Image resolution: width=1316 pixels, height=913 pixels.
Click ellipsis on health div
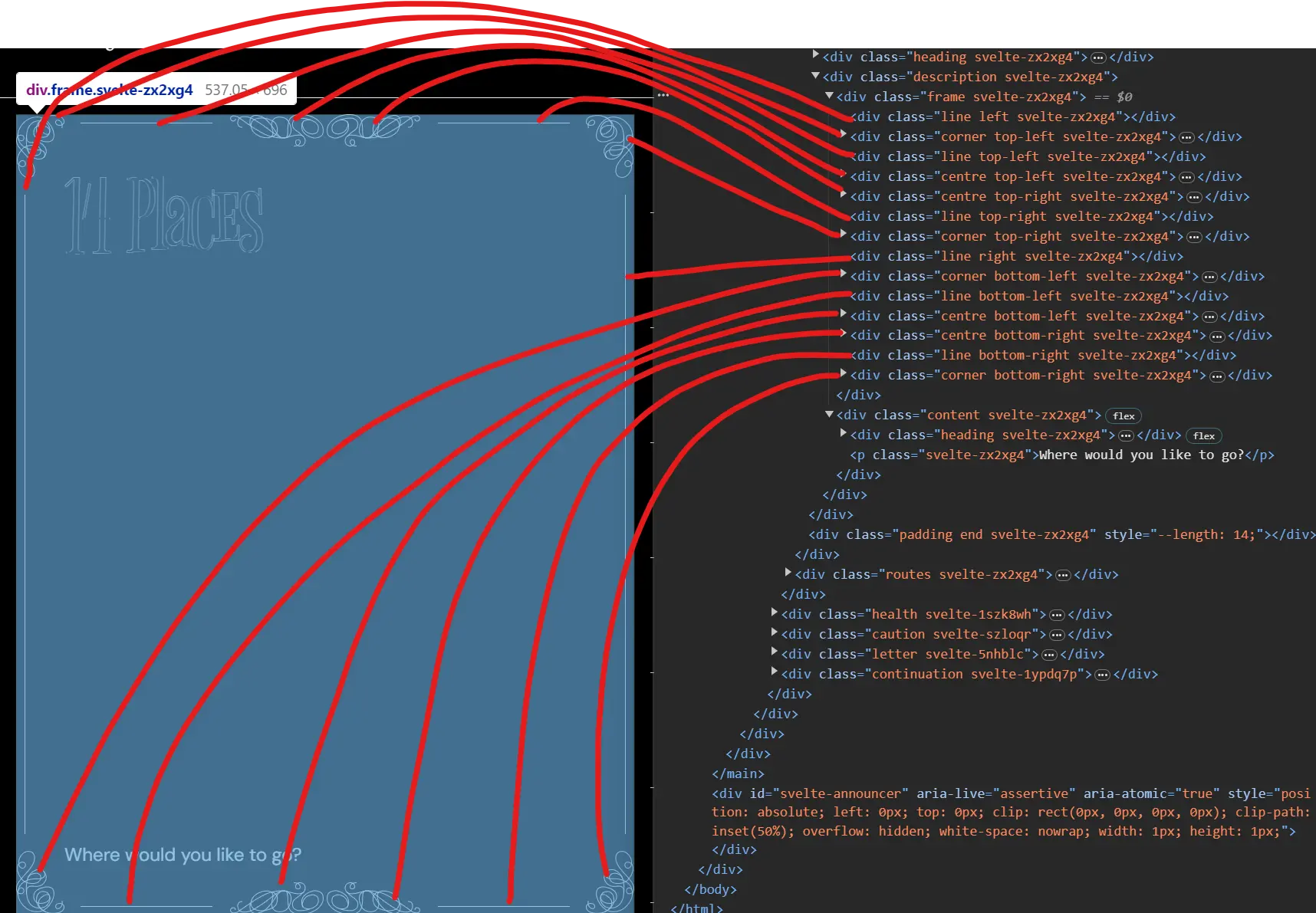click(1057, 615)
